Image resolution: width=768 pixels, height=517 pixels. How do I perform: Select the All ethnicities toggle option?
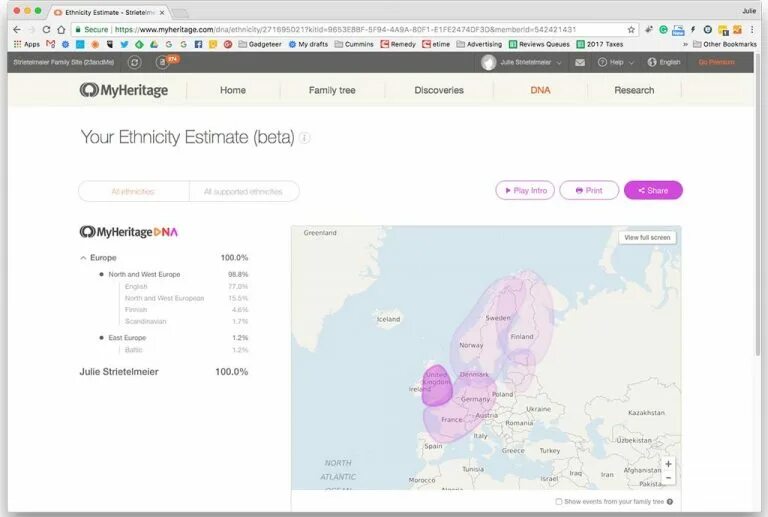[x=133, y=191]
